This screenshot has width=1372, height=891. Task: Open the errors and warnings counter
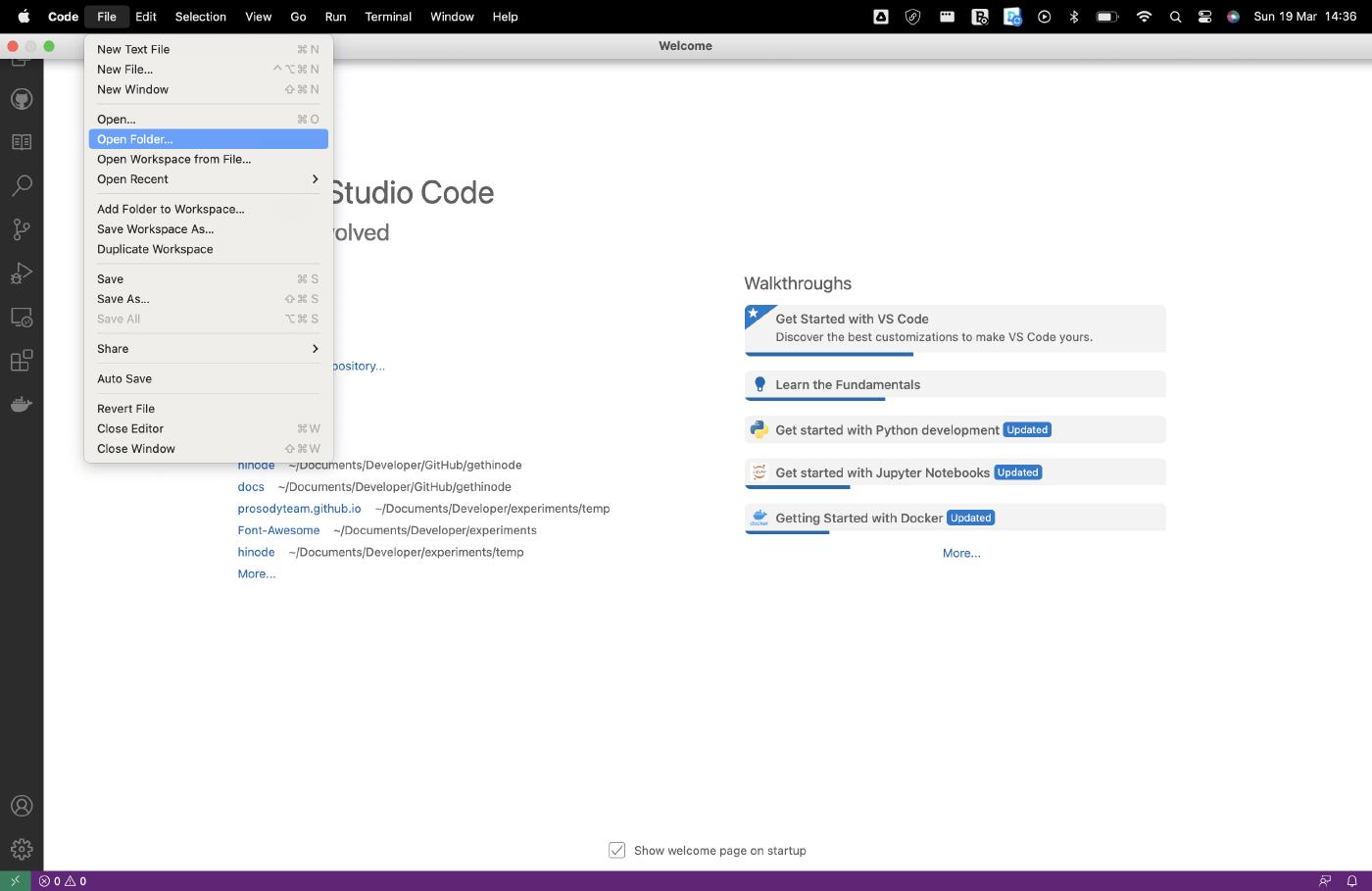coord(63,880)
